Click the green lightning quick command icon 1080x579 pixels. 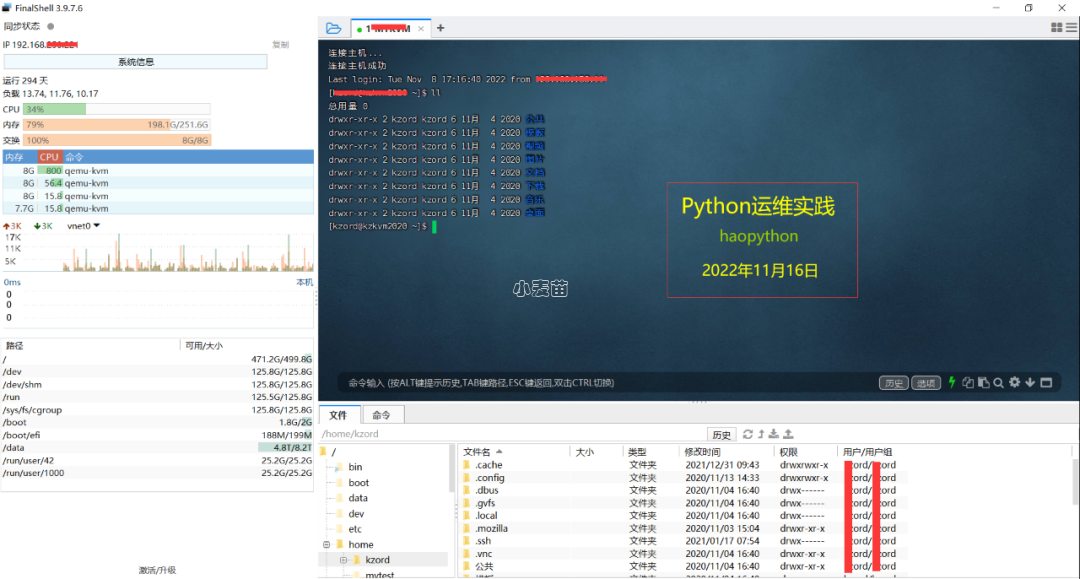click(x=952, y=382)
